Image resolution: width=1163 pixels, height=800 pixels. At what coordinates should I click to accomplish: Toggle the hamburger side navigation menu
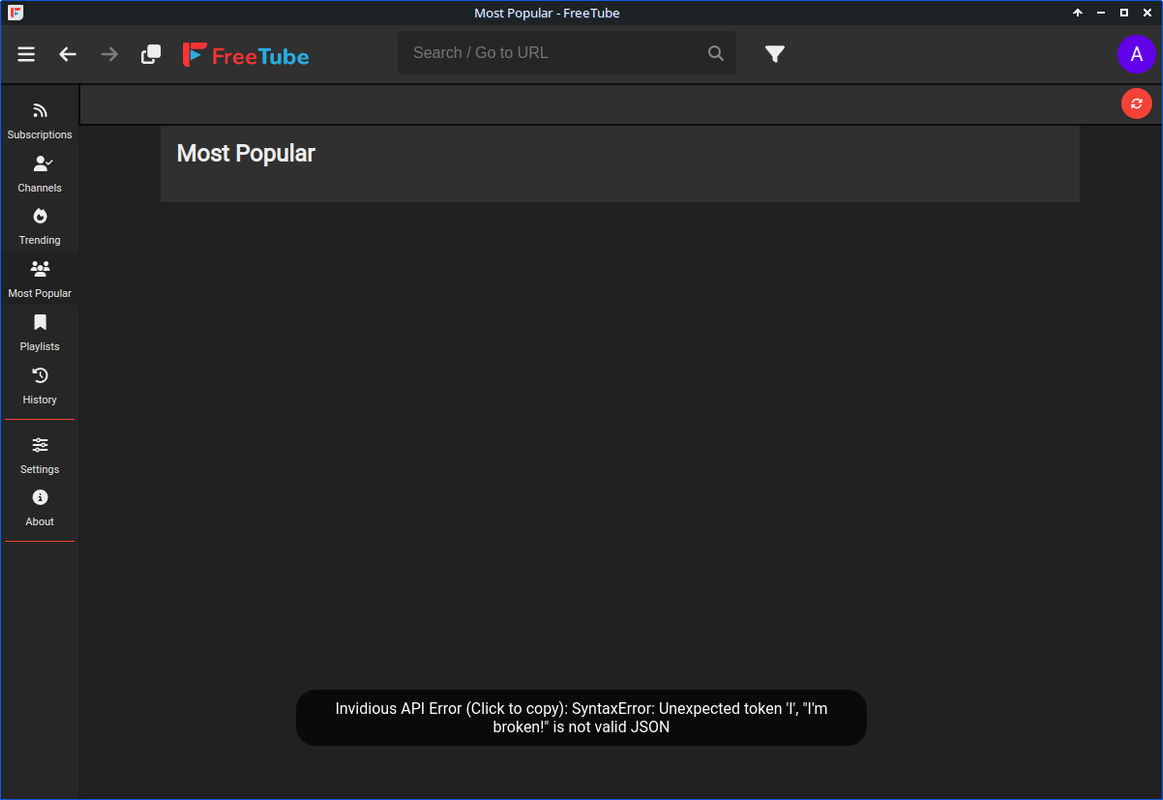[26, 54]
